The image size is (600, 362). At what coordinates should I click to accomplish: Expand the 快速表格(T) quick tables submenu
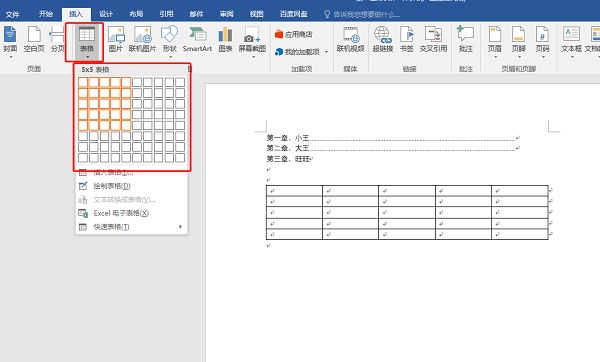point(131,227)
